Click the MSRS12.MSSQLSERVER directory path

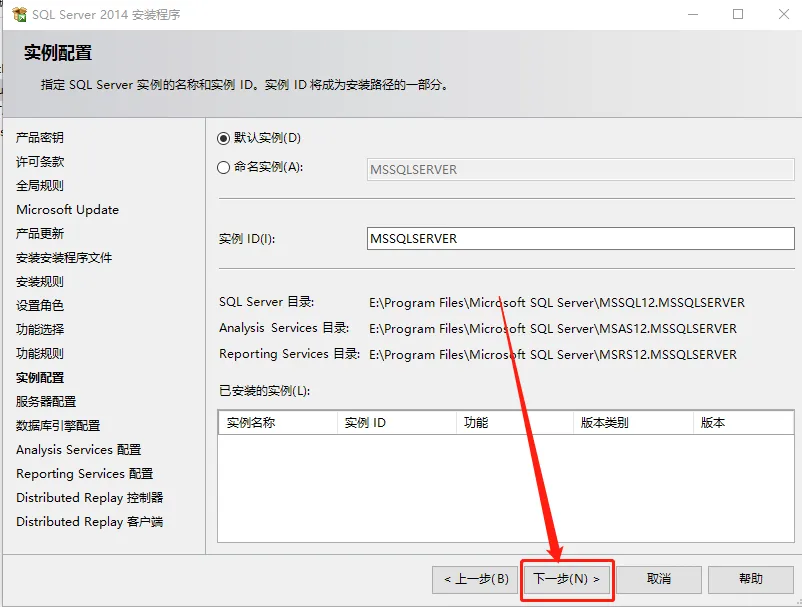[553, 355]
